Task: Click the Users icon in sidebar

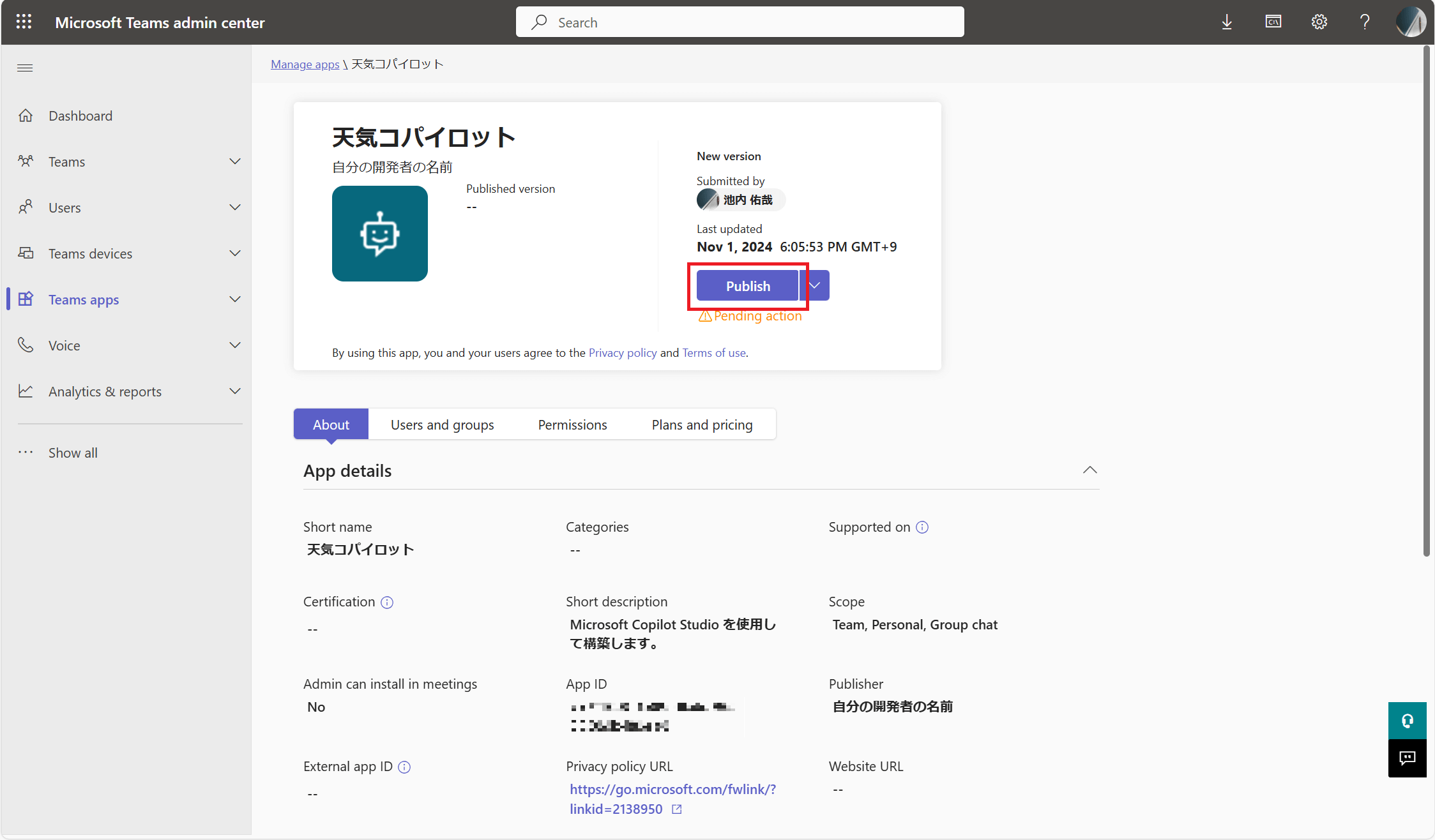Action: pyautogui.click(x=26, y=207)
